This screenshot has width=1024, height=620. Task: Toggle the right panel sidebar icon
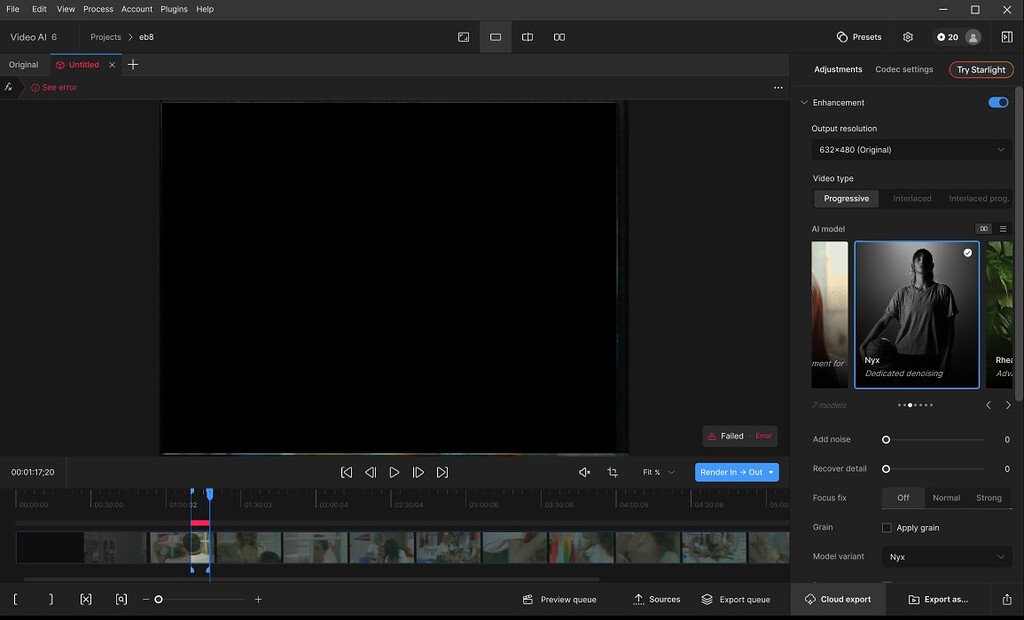coord(1006,37)
